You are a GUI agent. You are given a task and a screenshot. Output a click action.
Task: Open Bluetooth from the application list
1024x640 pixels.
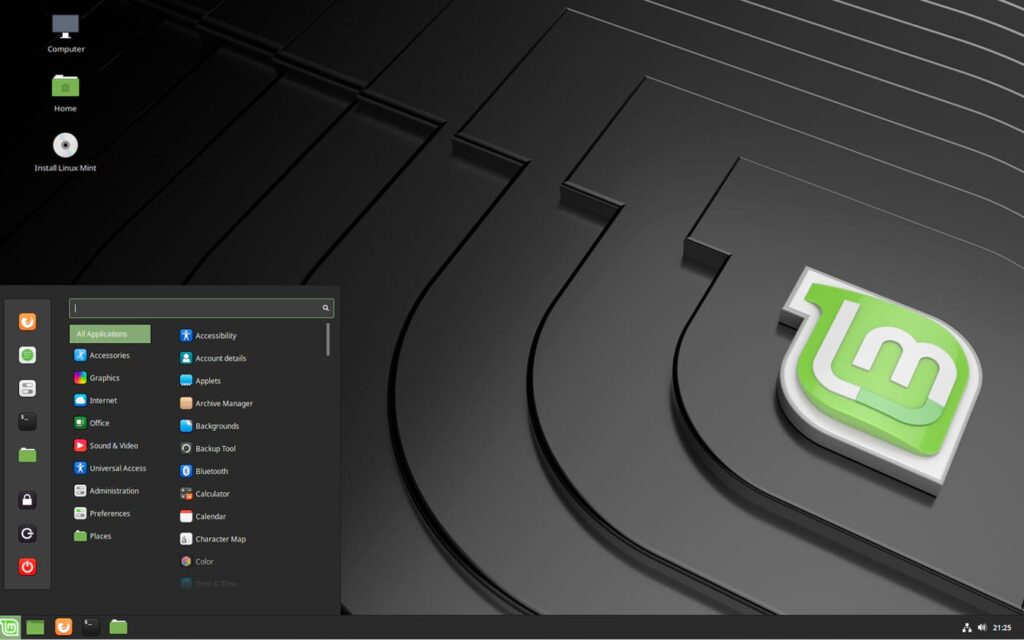pos(204,471)
